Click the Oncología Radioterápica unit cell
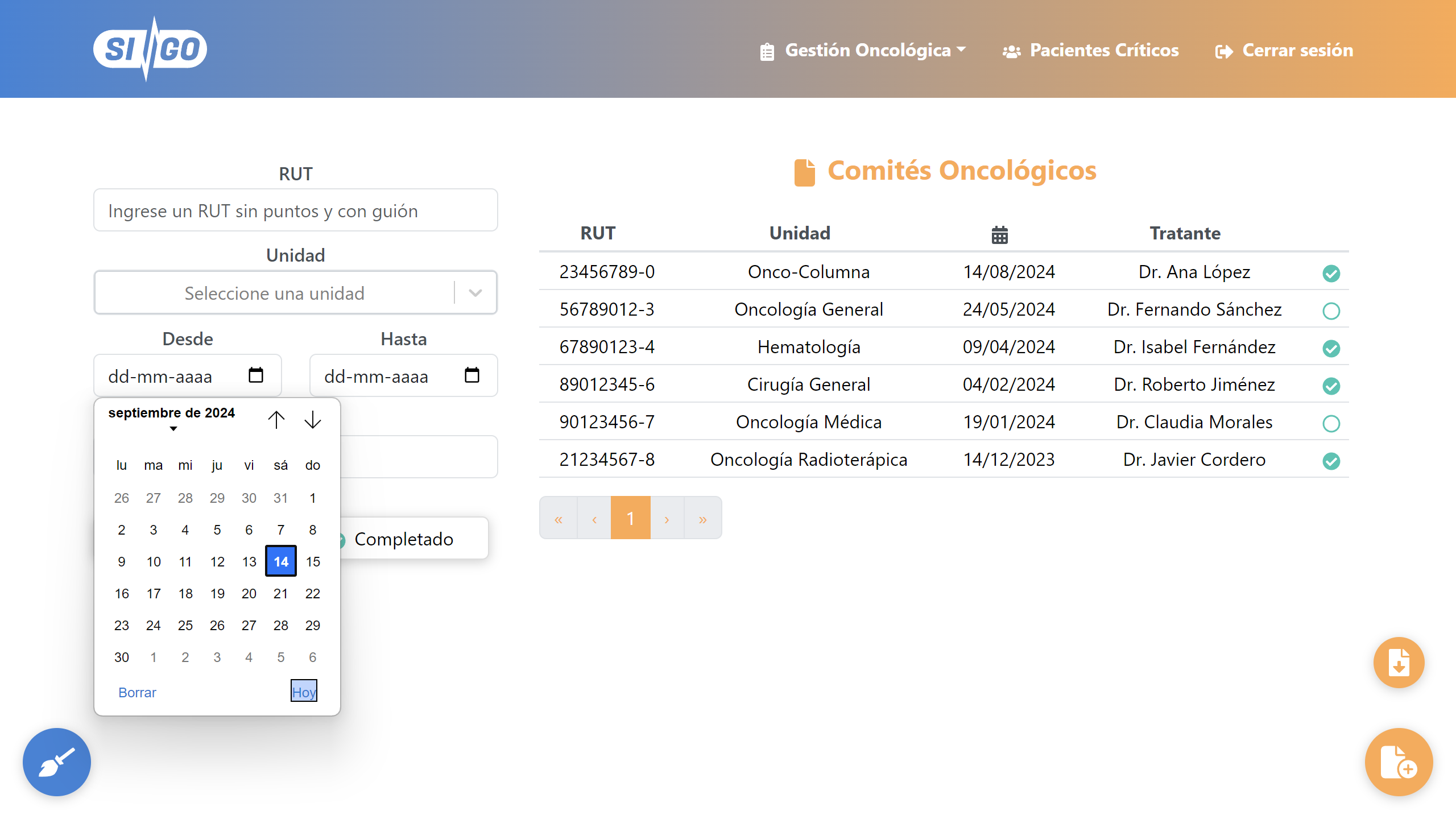Screen dimensions: 1456x819 [x=809, y=460]
